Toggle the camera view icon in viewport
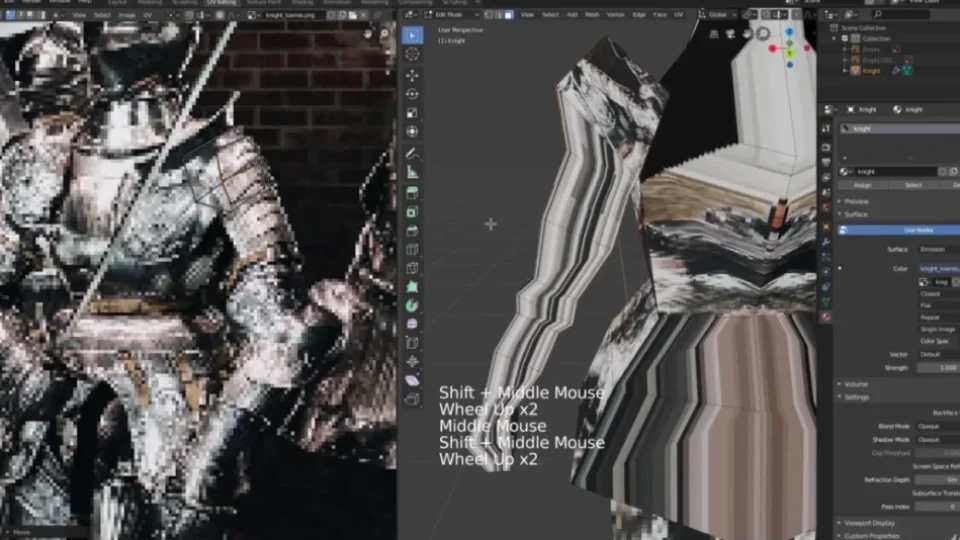960x540 pixels. coord(730,34)
